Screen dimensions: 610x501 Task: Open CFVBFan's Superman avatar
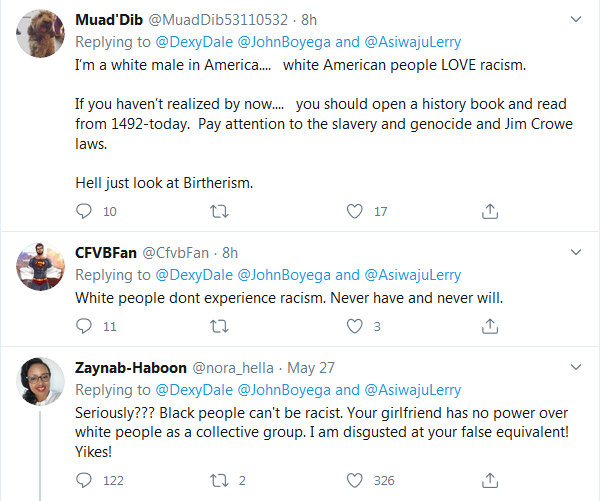click(40, 266)
